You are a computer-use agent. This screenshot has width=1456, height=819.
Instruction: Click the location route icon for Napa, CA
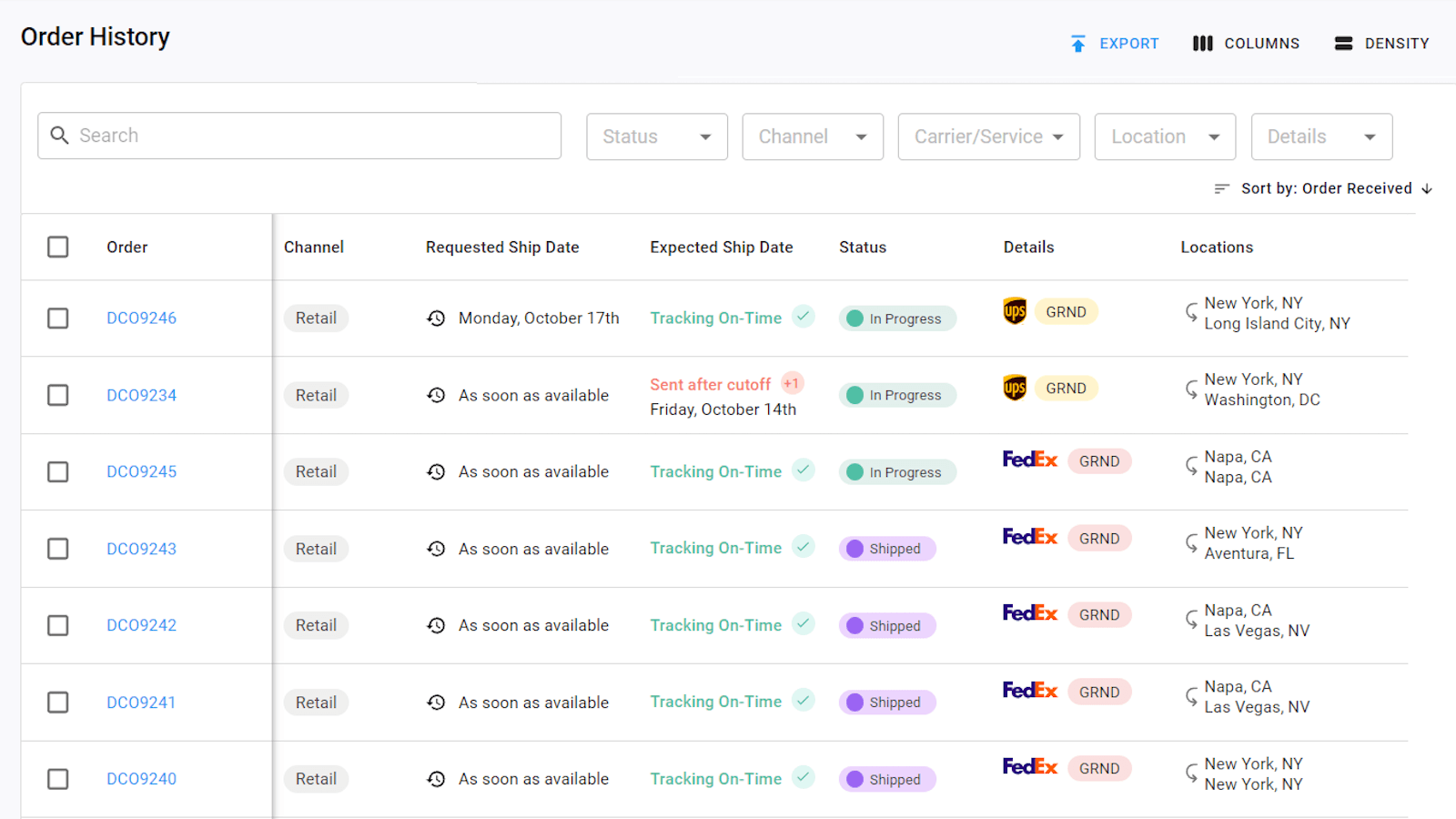[x=1193, y=466]
